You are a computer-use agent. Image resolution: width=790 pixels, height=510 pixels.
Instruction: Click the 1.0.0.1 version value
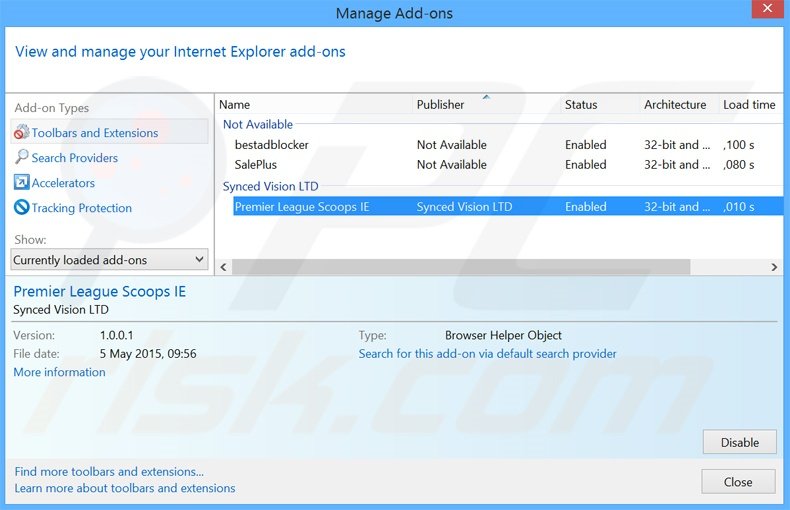(x=116, y=335)
